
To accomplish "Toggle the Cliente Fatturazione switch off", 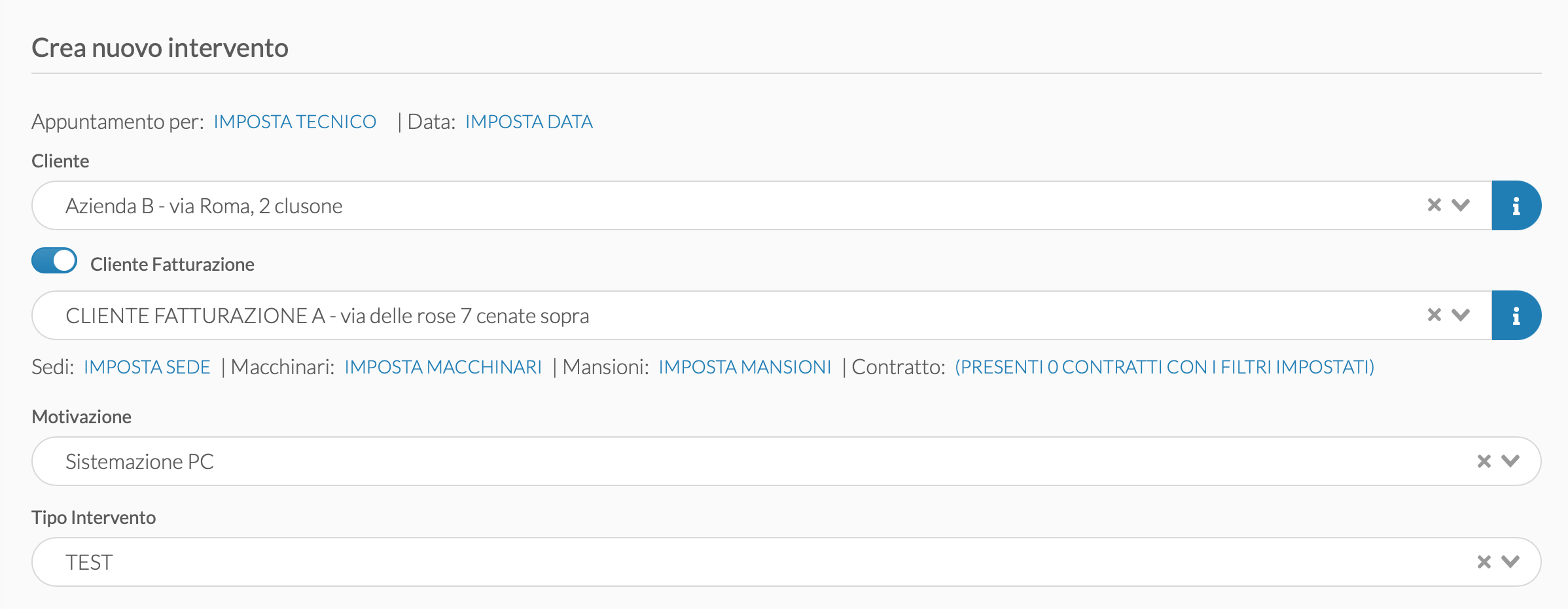I will [54, 260].
